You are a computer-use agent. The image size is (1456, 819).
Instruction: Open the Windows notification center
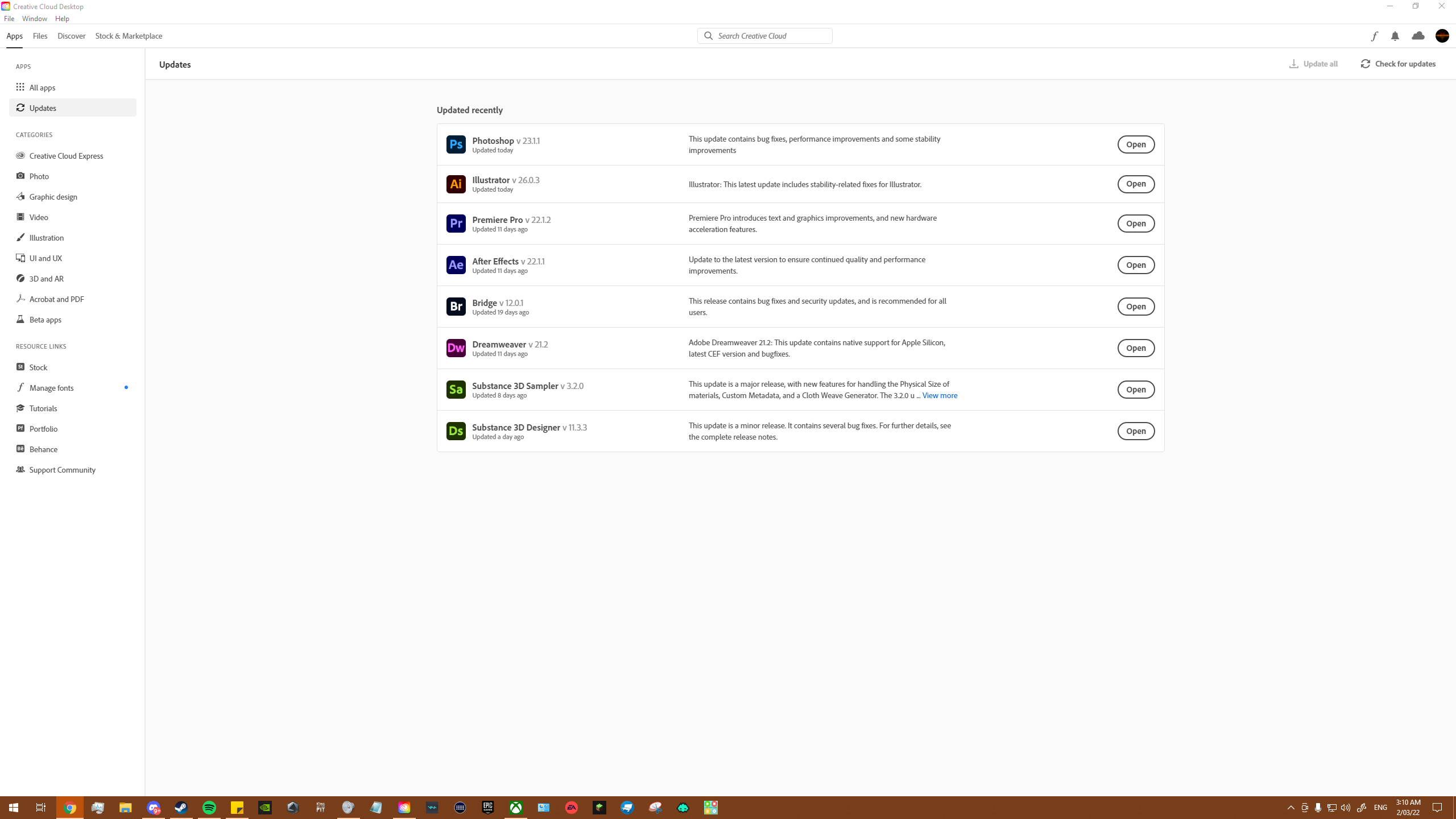1437,808
